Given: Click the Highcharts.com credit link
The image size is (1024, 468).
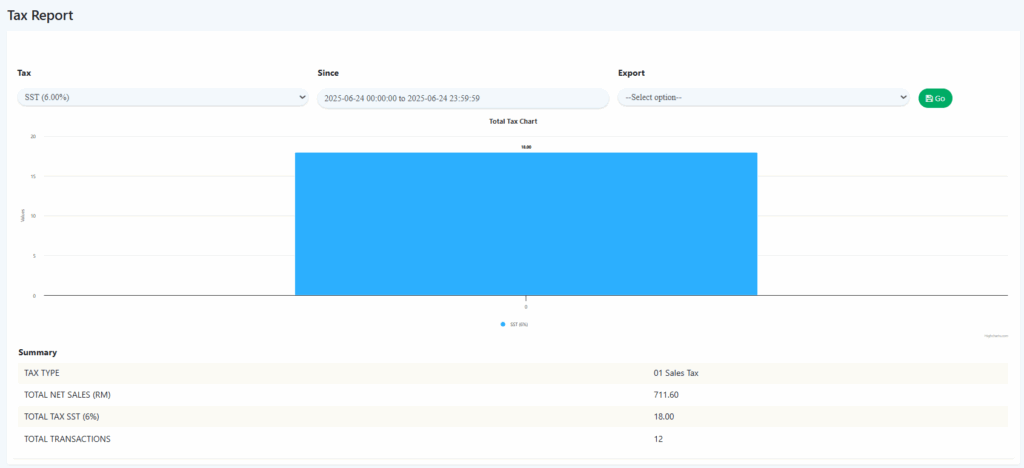Looking at the screenshot, I should [x=996, y=336].
